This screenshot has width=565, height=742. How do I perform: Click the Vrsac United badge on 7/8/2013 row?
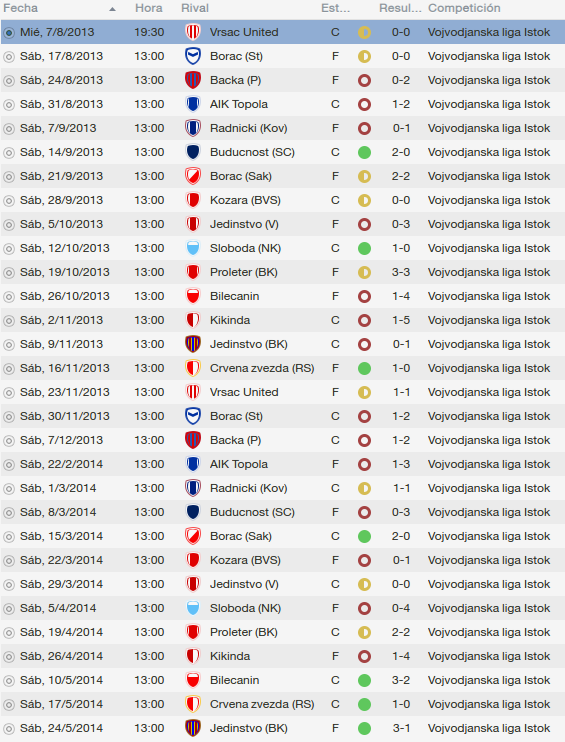click(x=193, y=32)
